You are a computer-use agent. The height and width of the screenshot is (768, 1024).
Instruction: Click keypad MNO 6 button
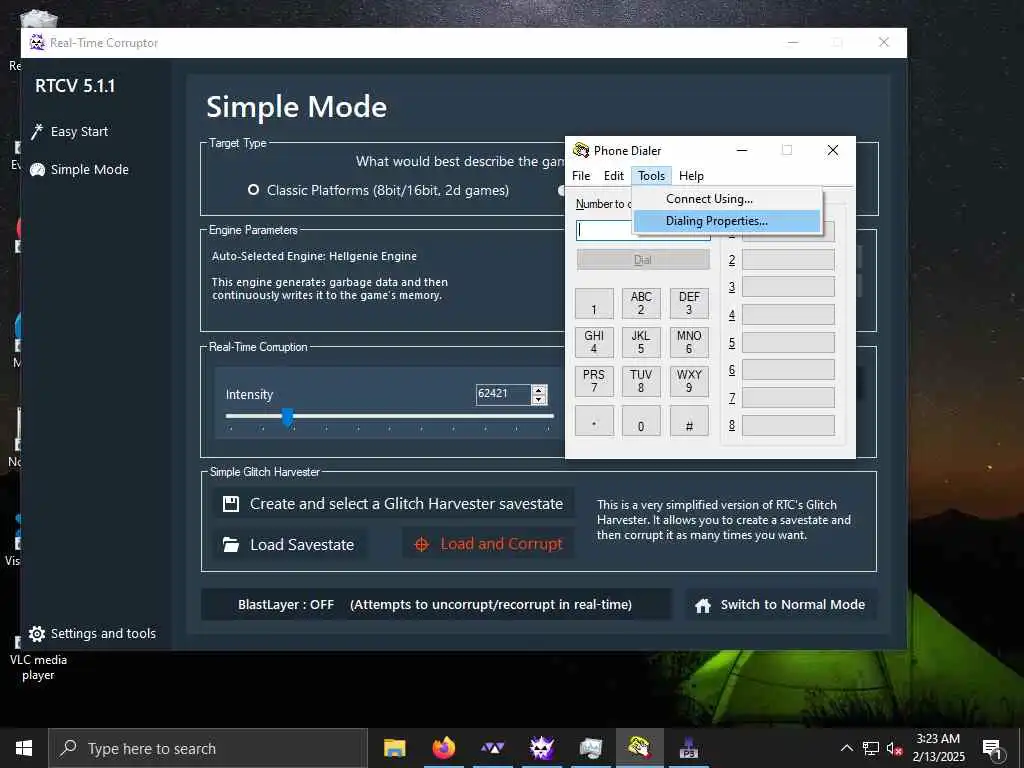click(689, 342)
